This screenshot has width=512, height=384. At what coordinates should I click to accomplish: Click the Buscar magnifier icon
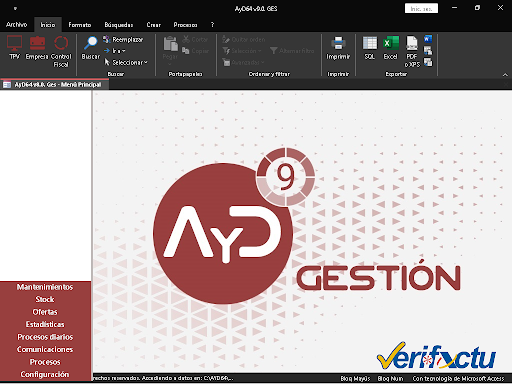coord(91,48)
